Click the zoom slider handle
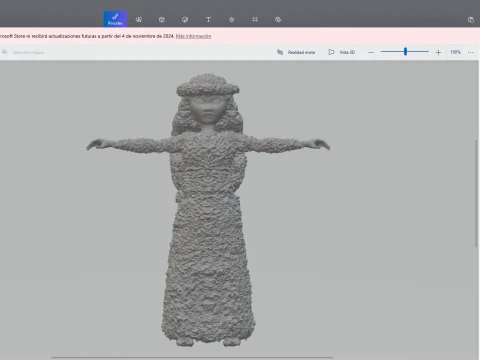This screenshot has width=480, height=360. [405, 51]
